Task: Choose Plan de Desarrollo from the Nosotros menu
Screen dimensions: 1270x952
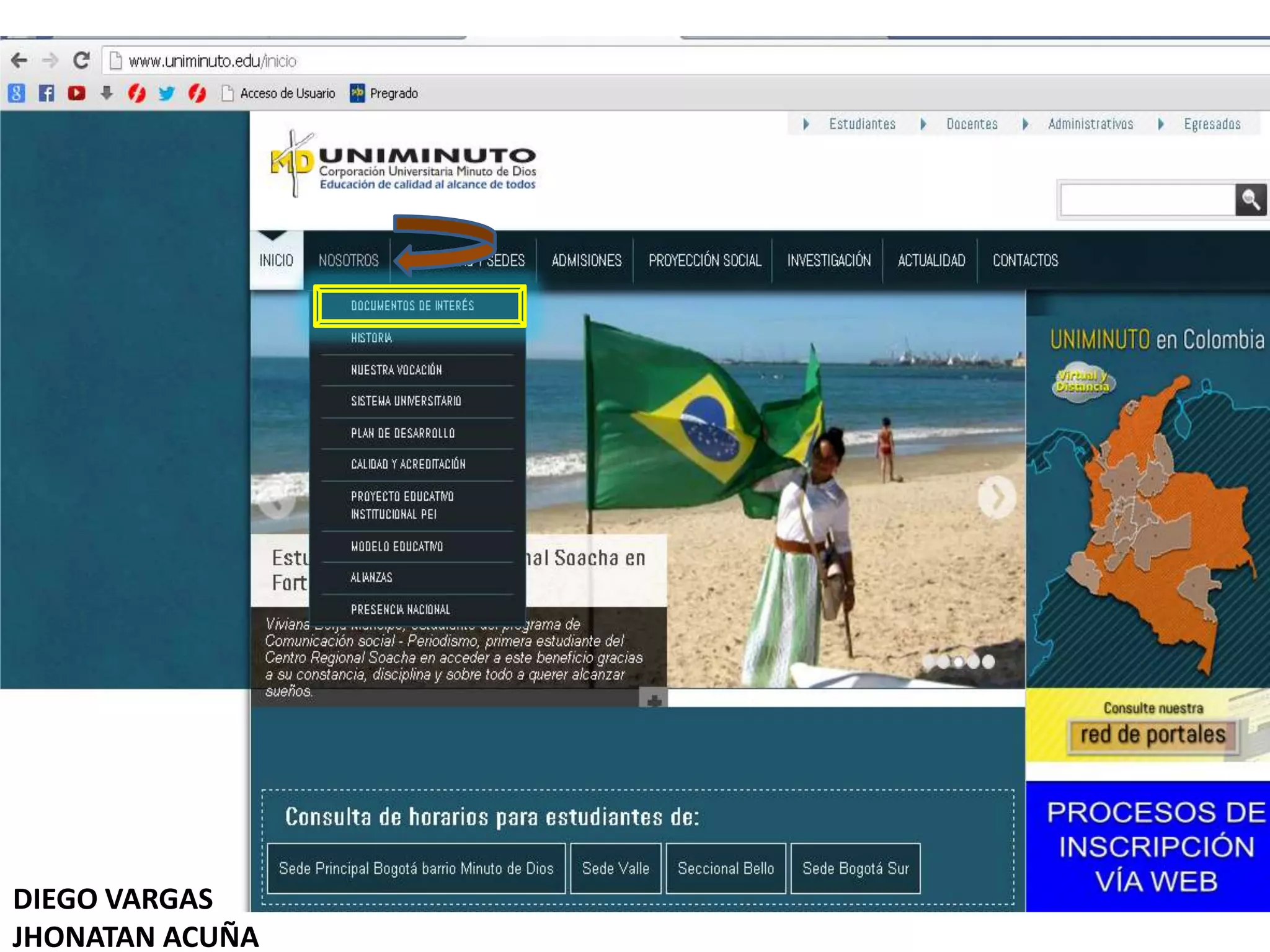Action: [x=402, y=433]
